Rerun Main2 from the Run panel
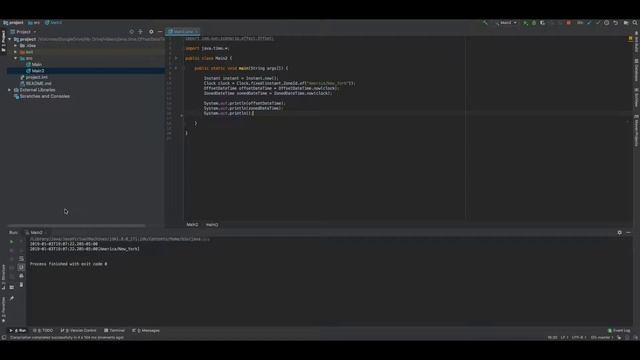The width and height of the screenshot is (640, 360). (x=11, y=242)
